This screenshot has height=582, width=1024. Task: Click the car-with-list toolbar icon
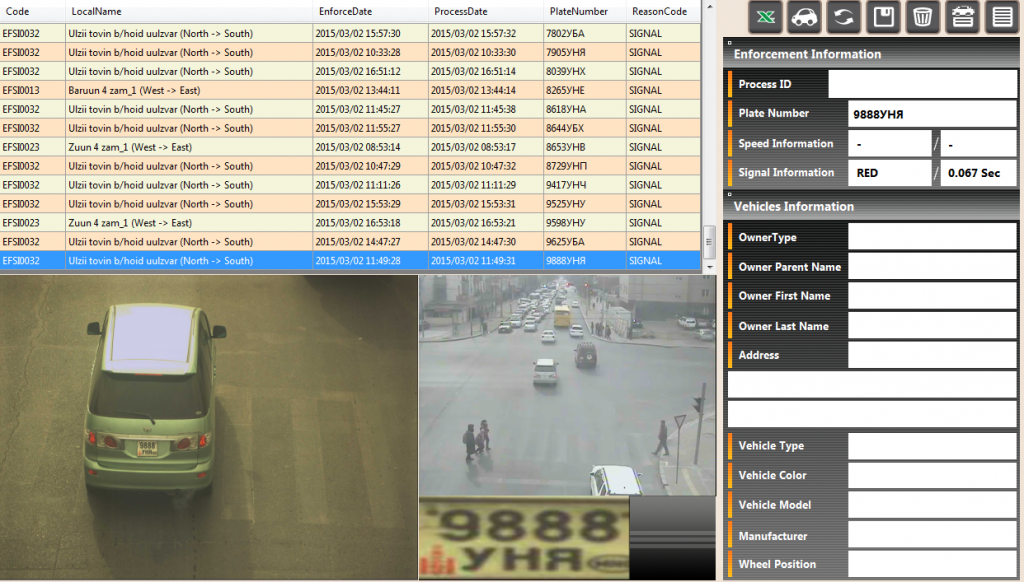[961, 17]
